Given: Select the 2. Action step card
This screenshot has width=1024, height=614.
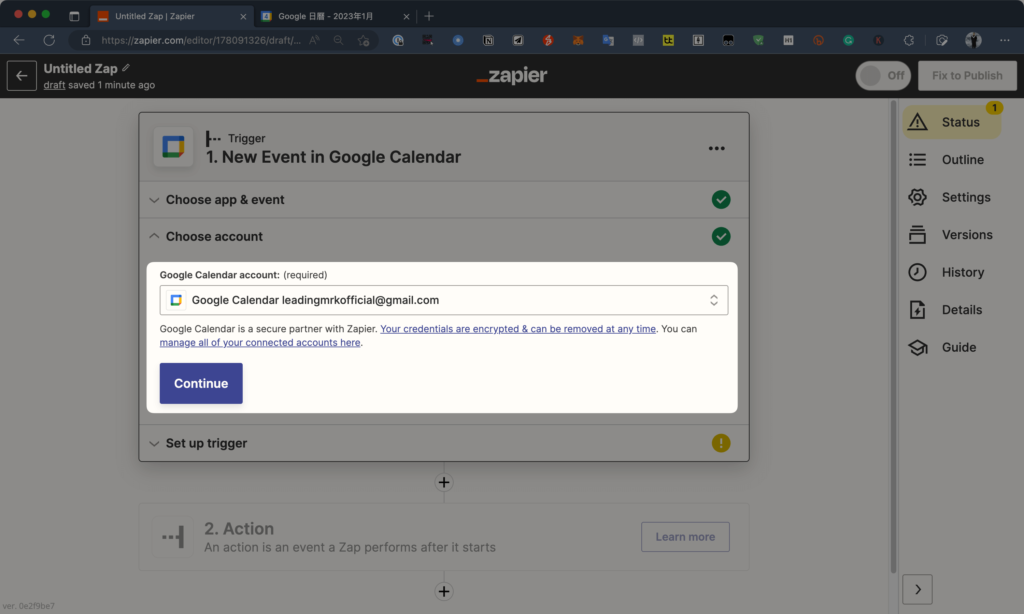Looking at the screenshot, I should click(444, 537).
